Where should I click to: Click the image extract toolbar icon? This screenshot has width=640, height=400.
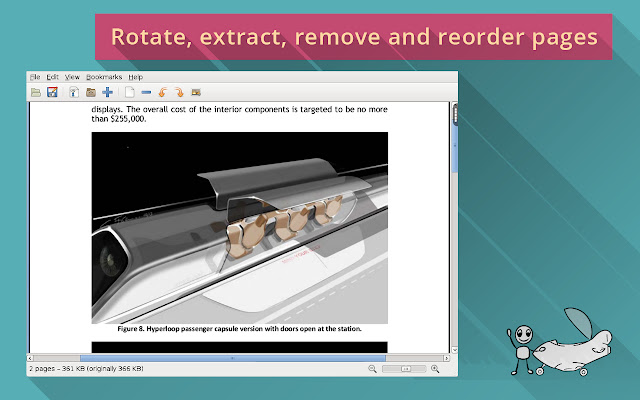click(x=196, y=92)
